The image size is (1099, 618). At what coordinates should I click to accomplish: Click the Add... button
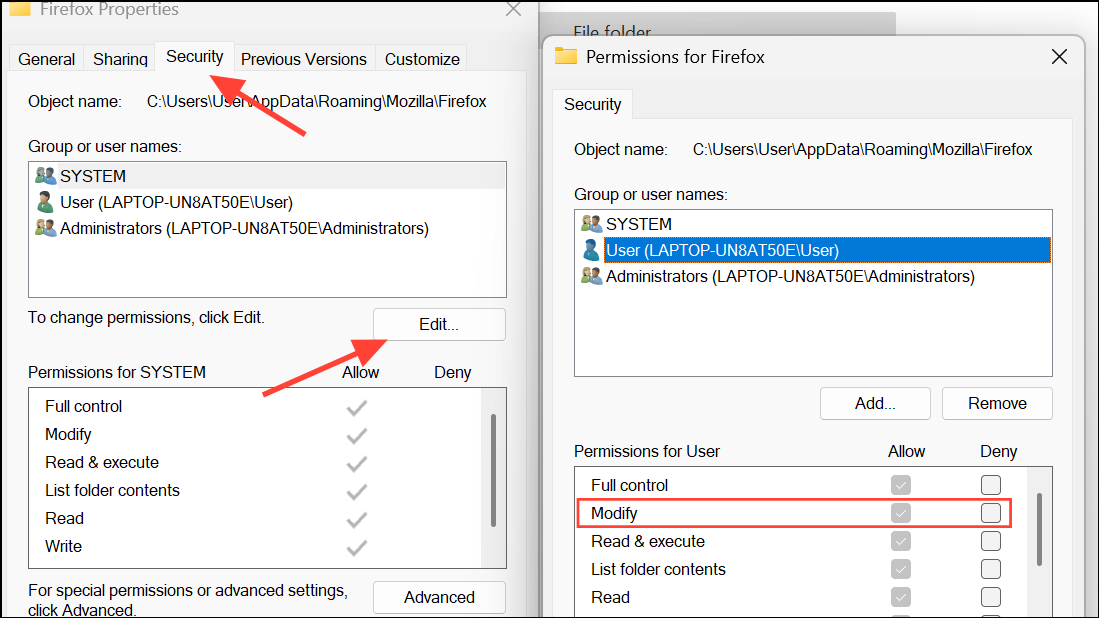(x=875, y=404)
